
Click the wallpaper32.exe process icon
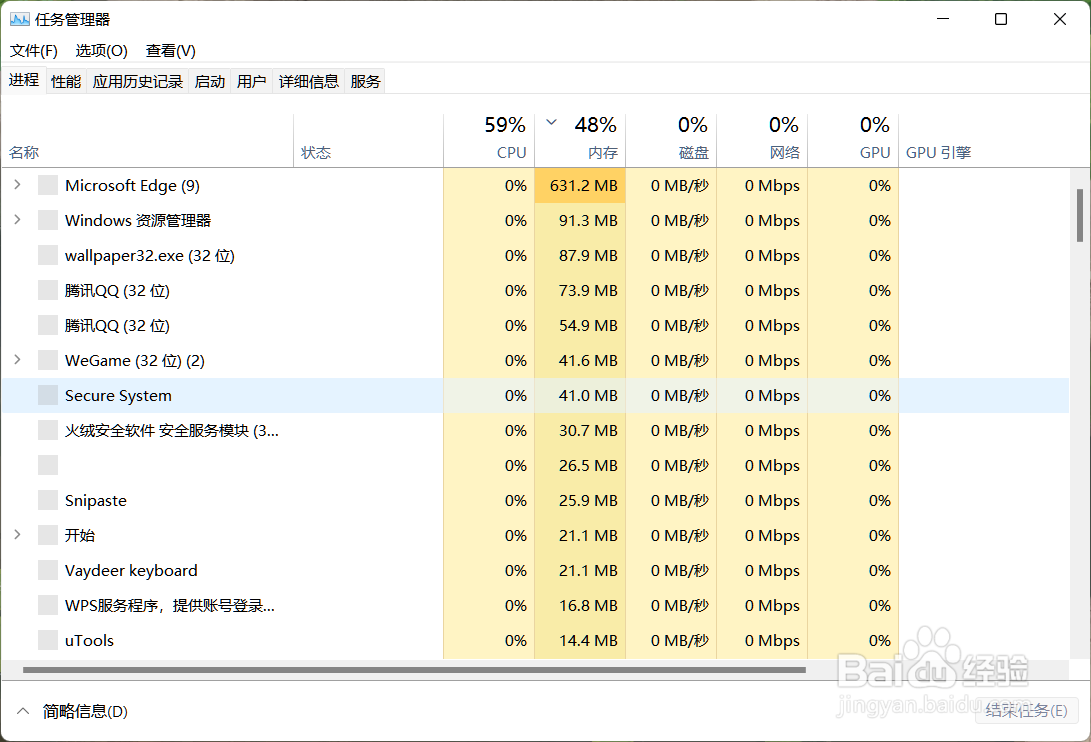point(48,255)
